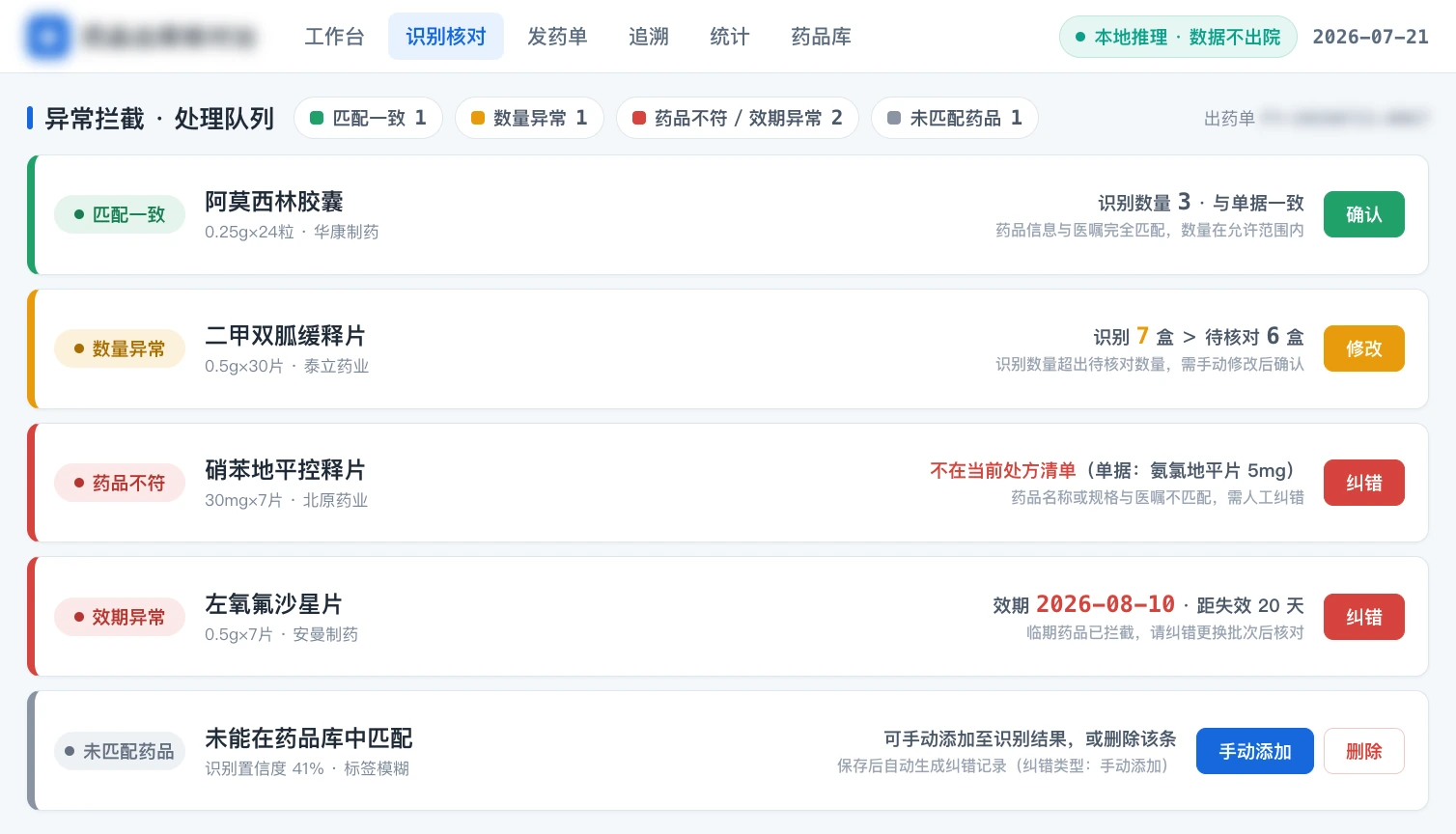This screenshot has height=834, width=1456.
Task: Click the blue app logo icon
Action: [47, 37]
